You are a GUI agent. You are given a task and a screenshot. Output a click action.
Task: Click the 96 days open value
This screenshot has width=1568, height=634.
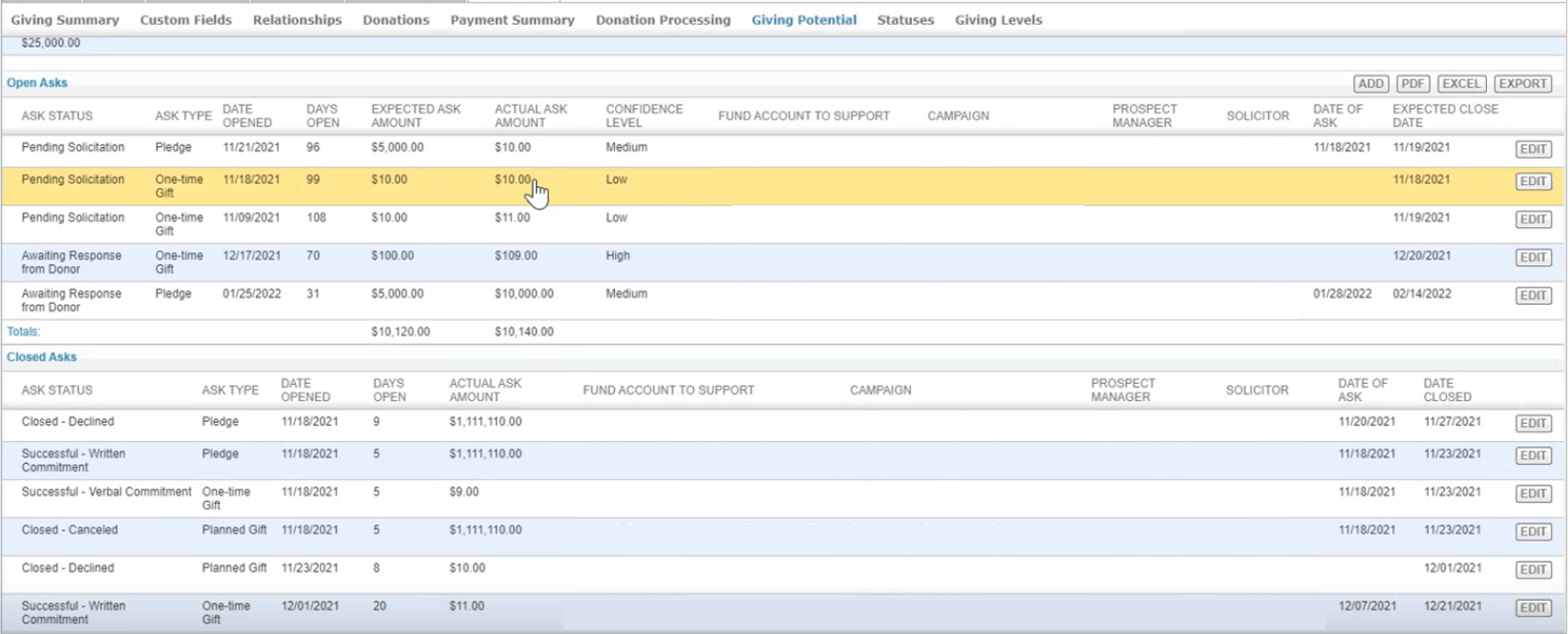point(313,147)
